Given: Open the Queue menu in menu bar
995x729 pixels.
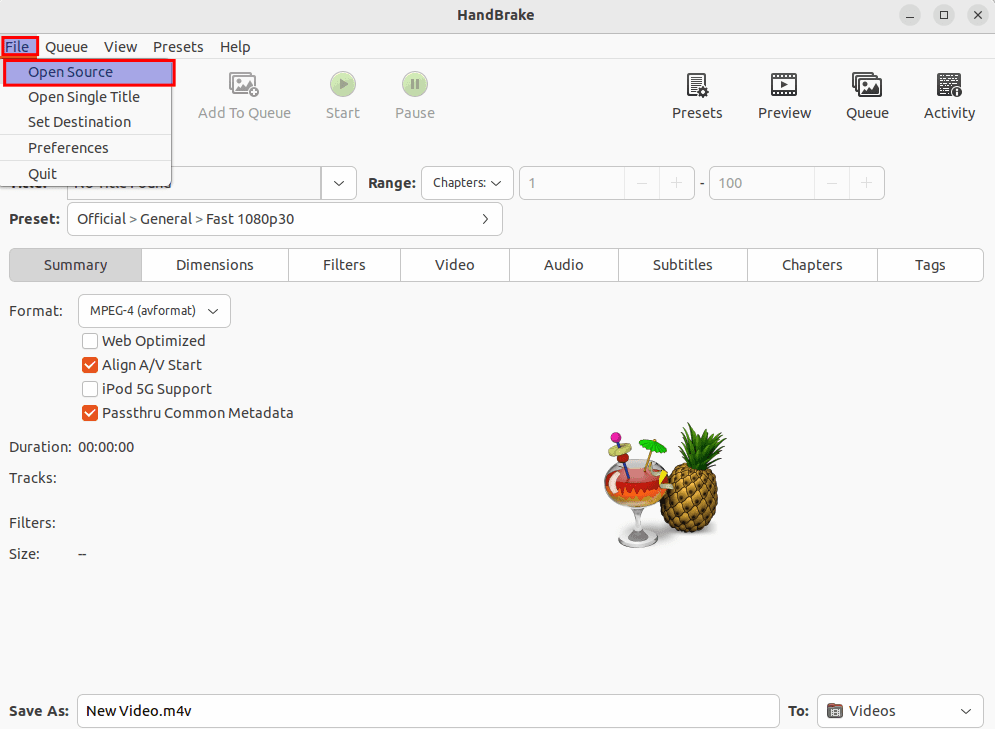Looking at the screenshot, I should tap(67, 47).
